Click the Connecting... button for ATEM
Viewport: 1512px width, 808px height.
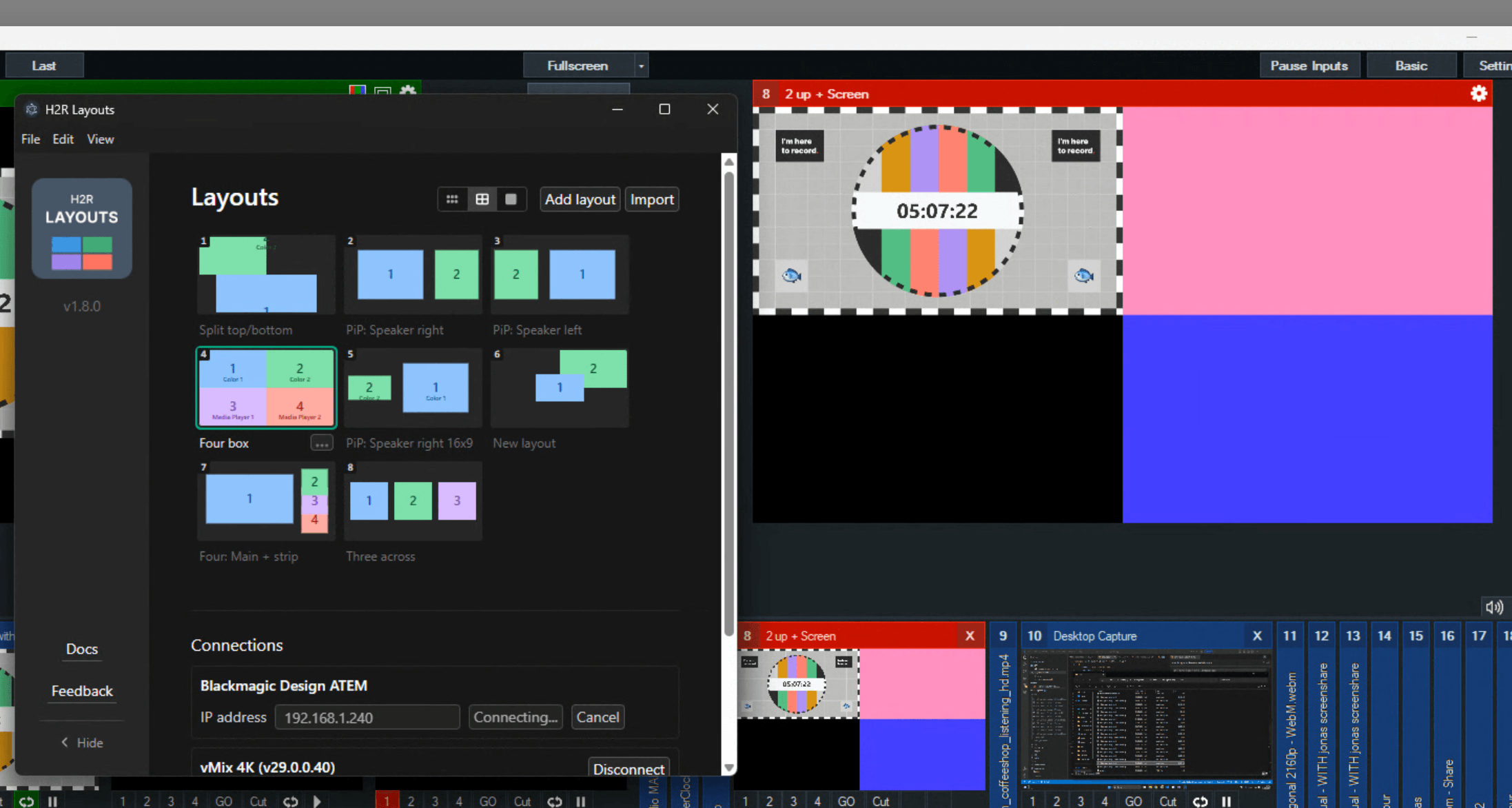515,717
